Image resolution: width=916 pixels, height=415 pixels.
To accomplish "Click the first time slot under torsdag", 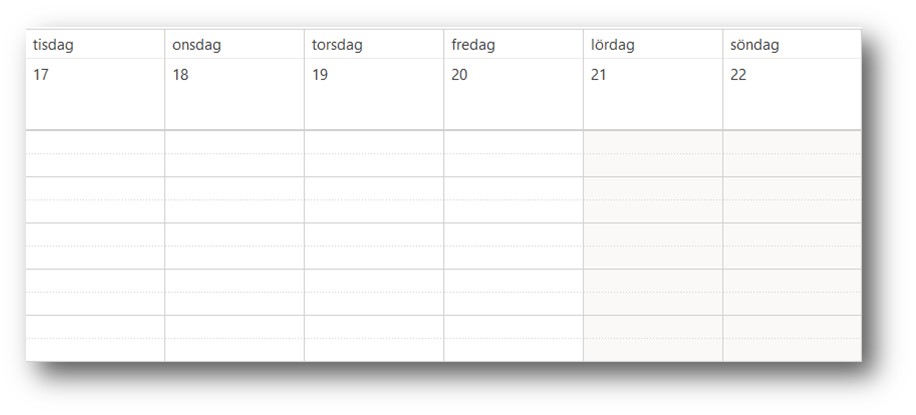I will click(x=374, y=142).
